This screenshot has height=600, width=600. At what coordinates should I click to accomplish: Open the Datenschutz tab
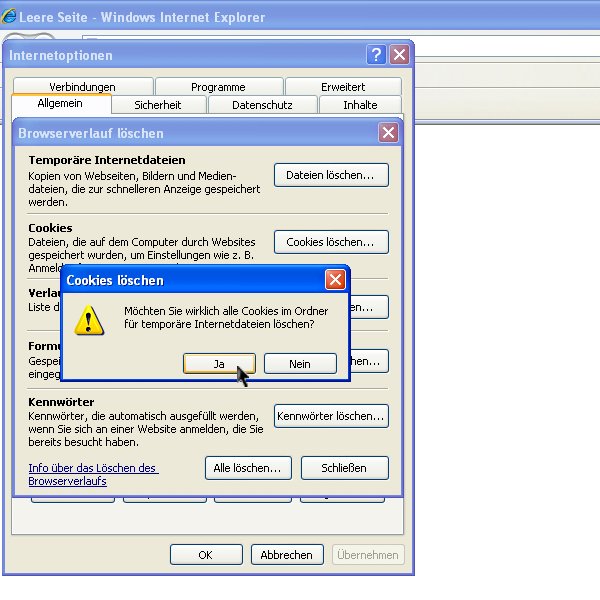click(262, 105)
